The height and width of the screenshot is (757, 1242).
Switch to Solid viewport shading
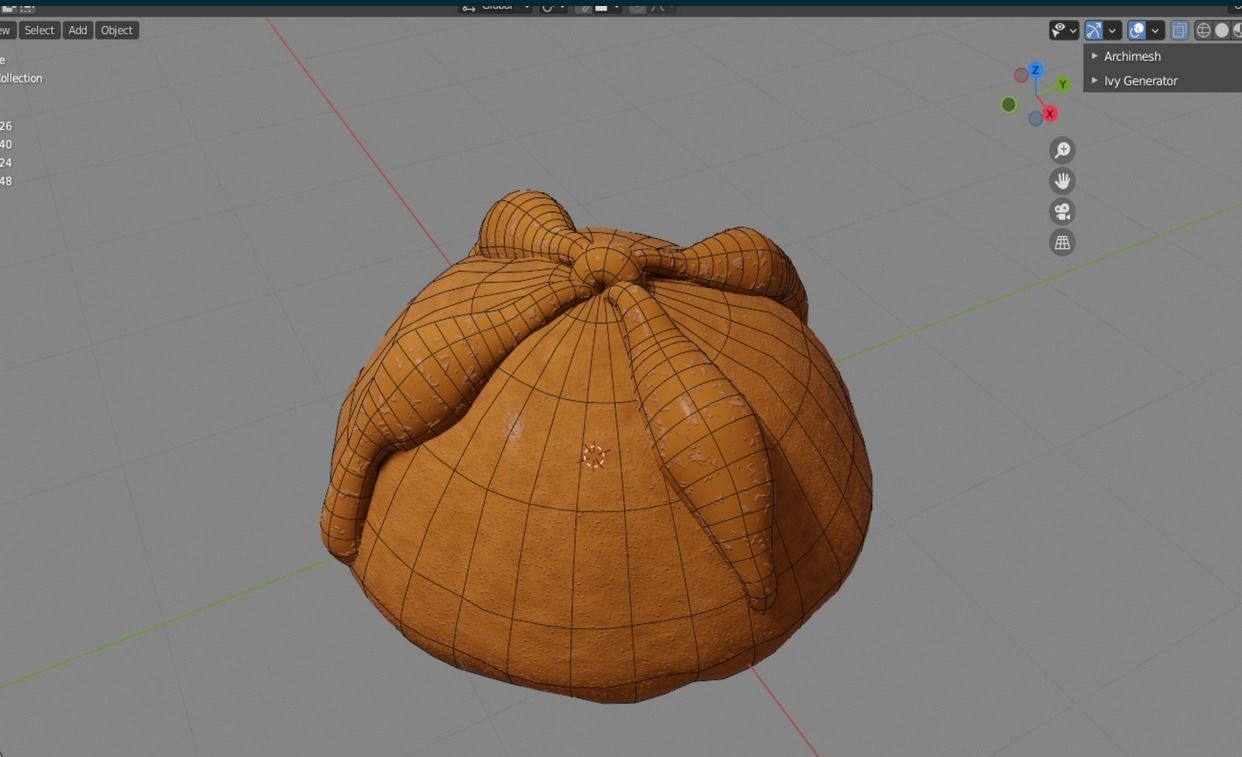pyautogui.click(x=1221, y=31)
